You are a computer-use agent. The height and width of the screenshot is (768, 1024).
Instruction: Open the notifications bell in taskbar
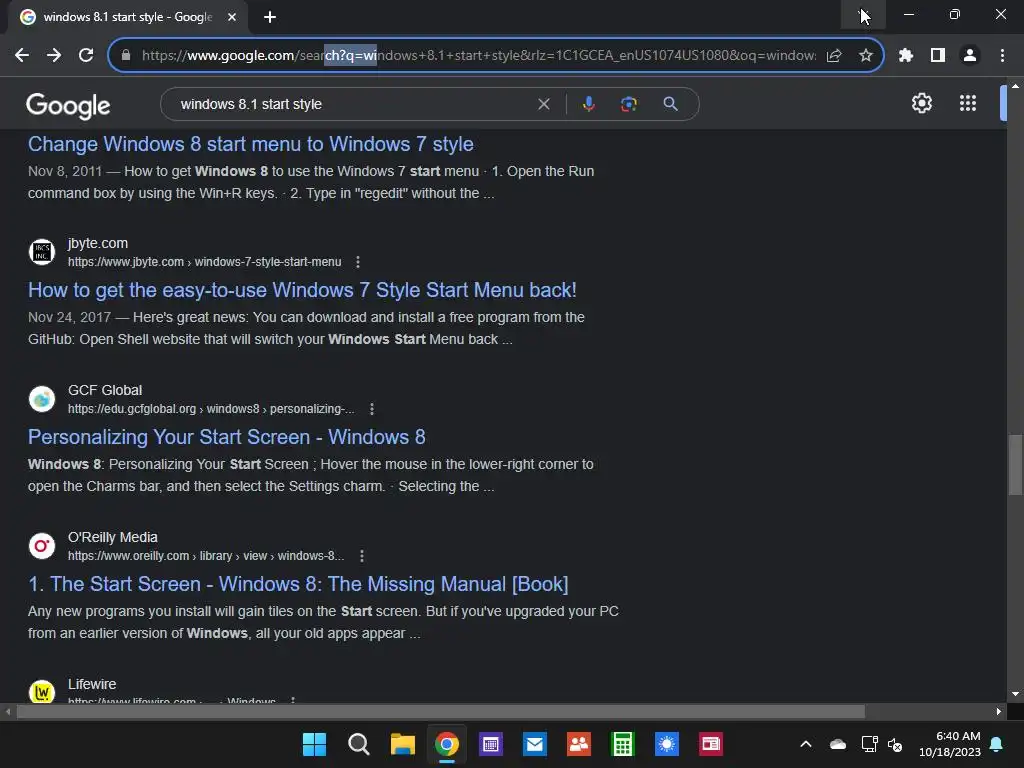click(x=997, y=744)
